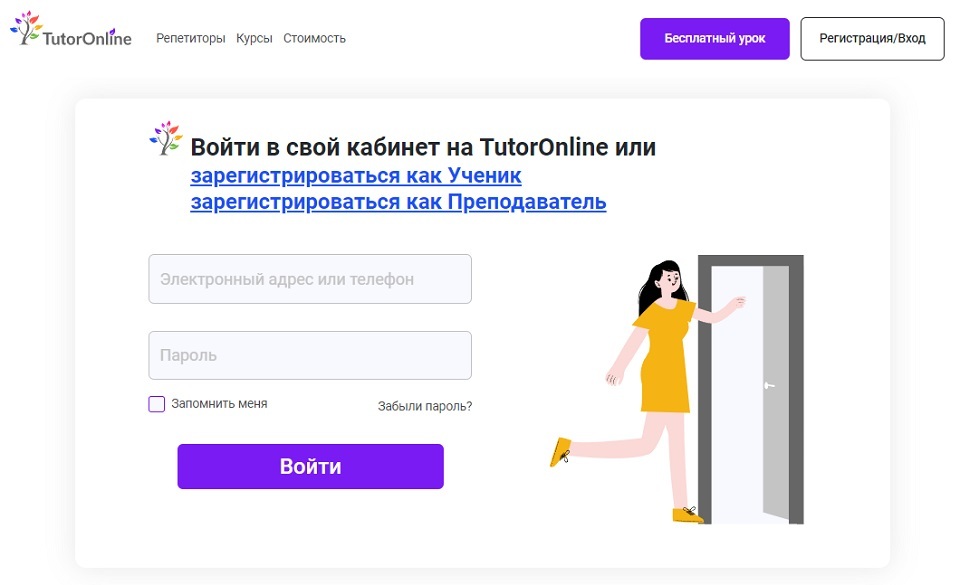
Task: Follow the зарегистрироваться как Ученик link
Action: pyautogui.click(x=356, y=176)
